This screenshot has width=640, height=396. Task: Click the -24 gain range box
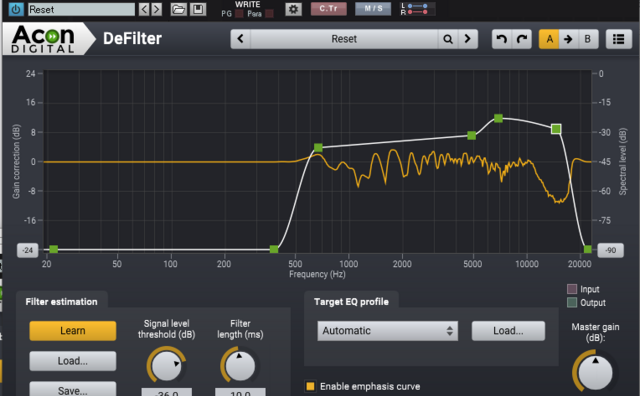tap(27, 250)
